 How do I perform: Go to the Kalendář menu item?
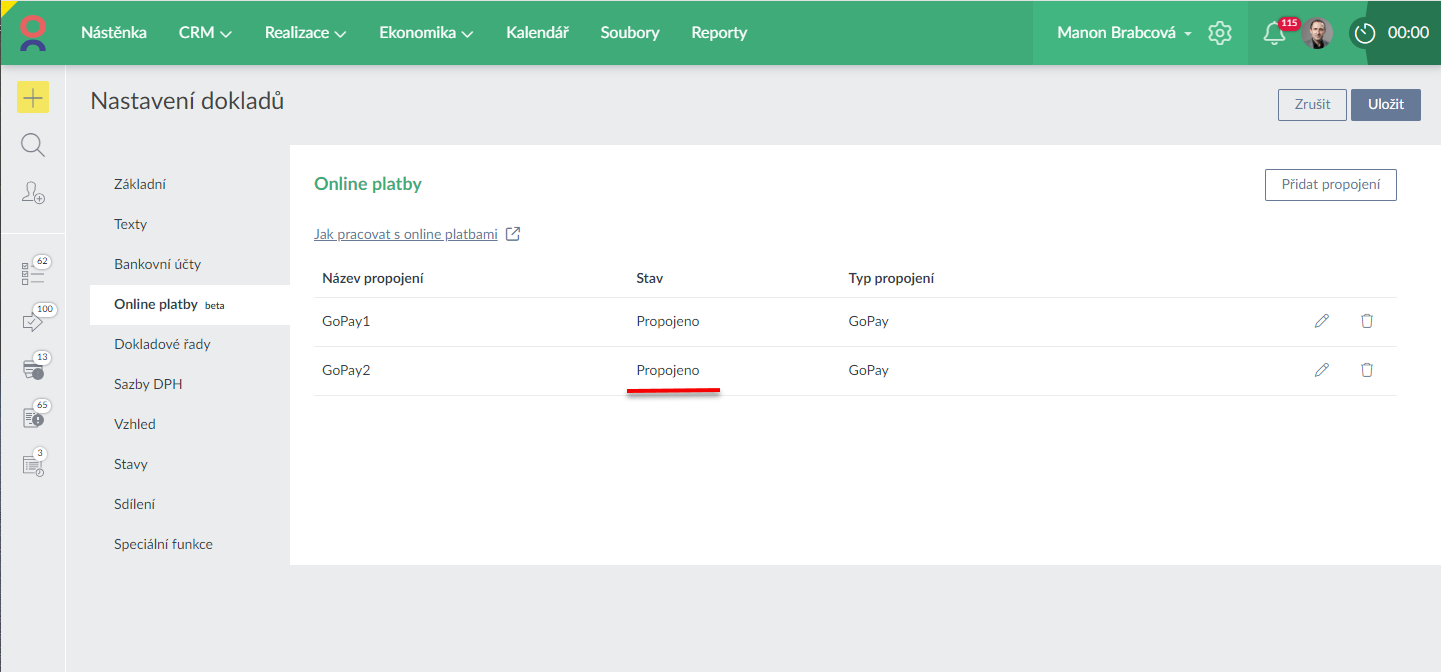[537, 33]
